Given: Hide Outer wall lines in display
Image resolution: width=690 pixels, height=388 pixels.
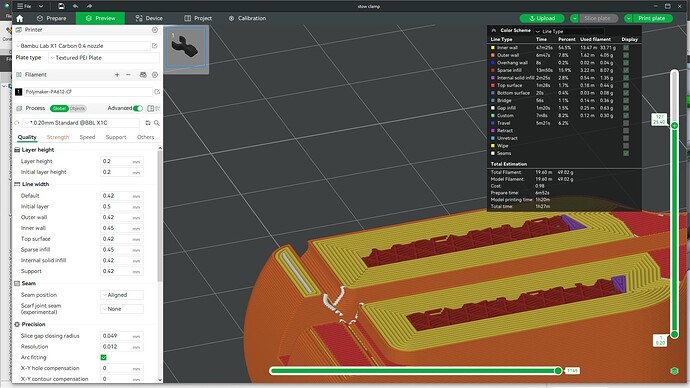Looking at the screenshot, I should pyautogui.click(x=626, y=55).
